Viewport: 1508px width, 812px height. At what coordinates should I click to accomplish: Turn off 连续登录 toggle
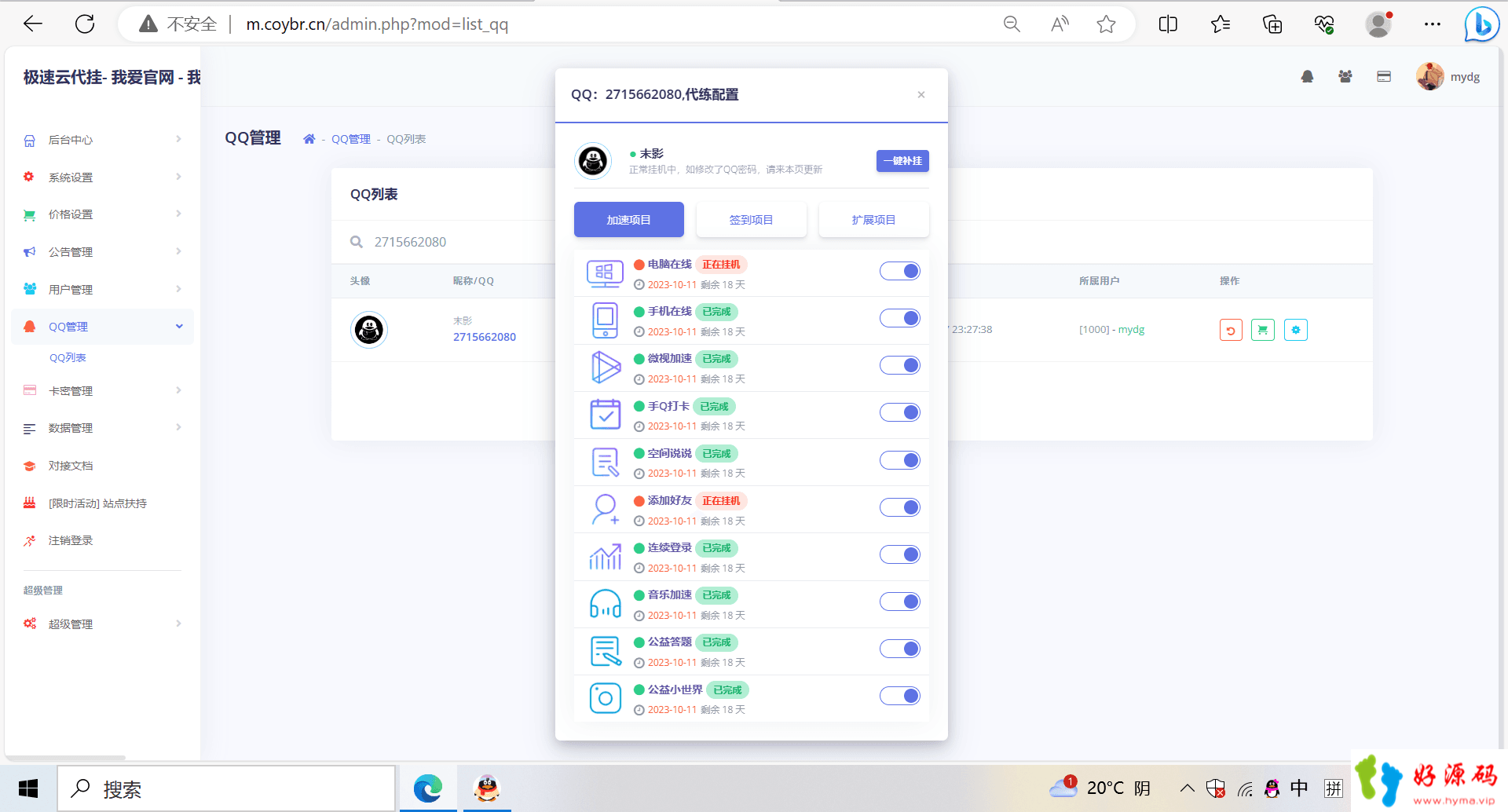[899, 554]
